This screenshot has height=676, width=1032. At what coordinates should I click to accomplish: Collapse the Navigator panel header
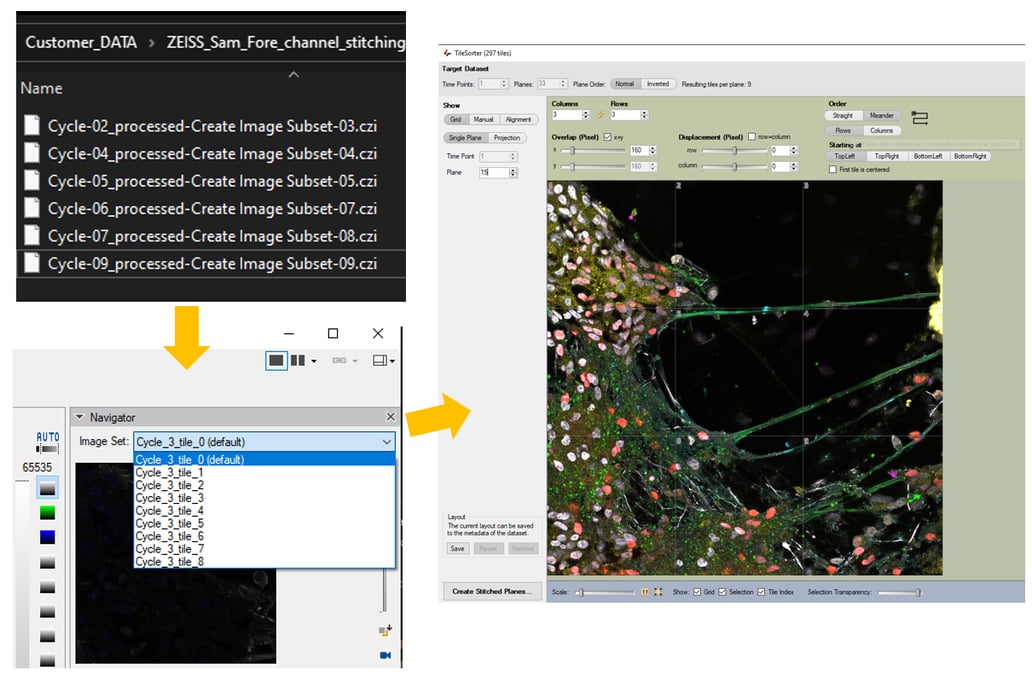[x=78, y=417]
